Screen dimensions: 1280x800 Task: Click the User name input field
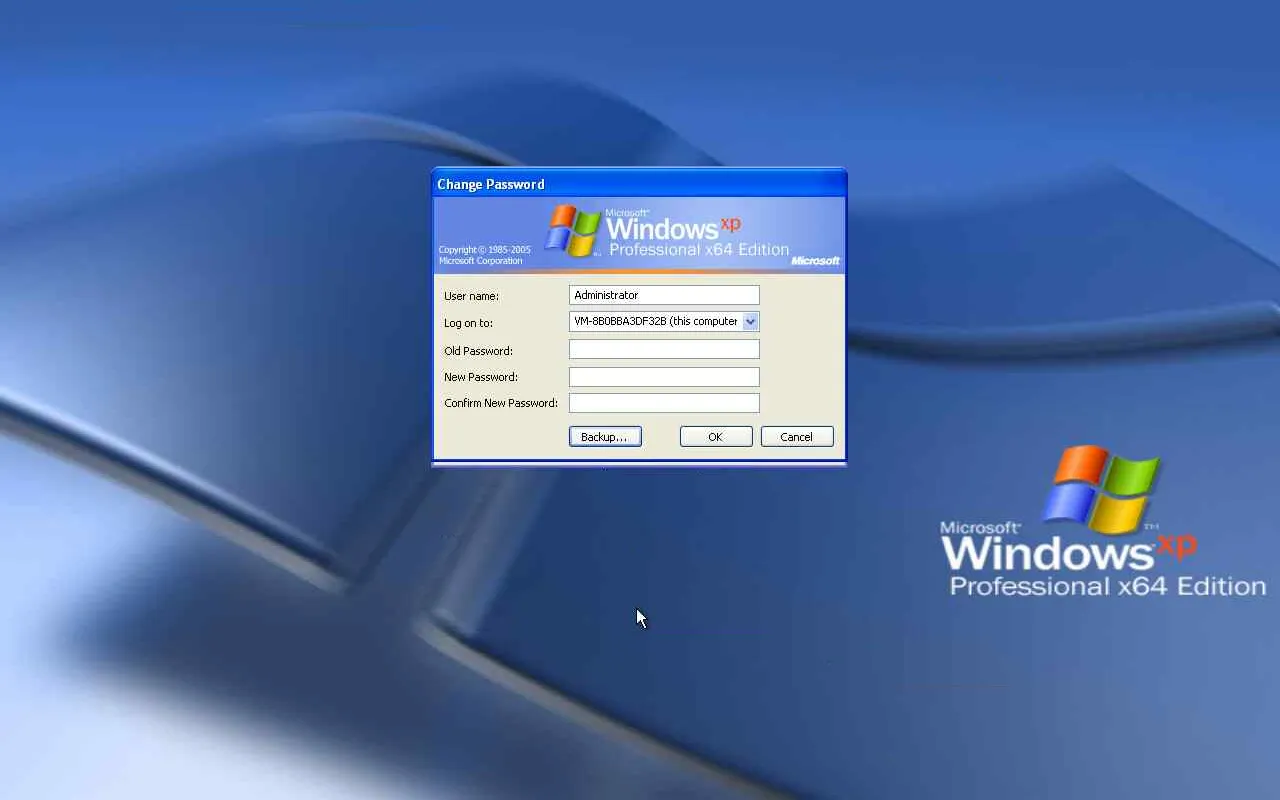click(664, 295)
